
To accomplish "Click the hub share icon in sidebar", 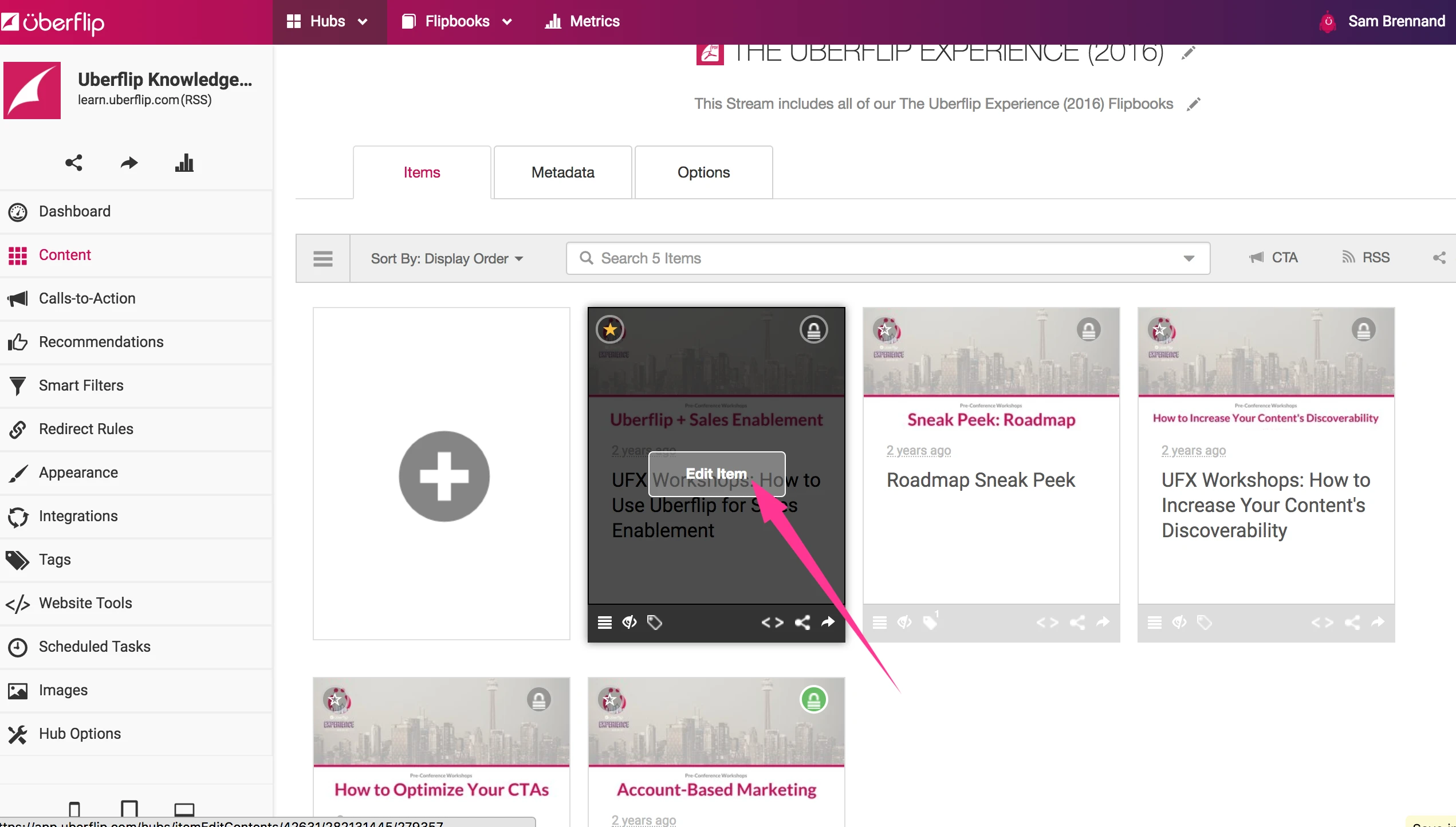I will 74,163.
